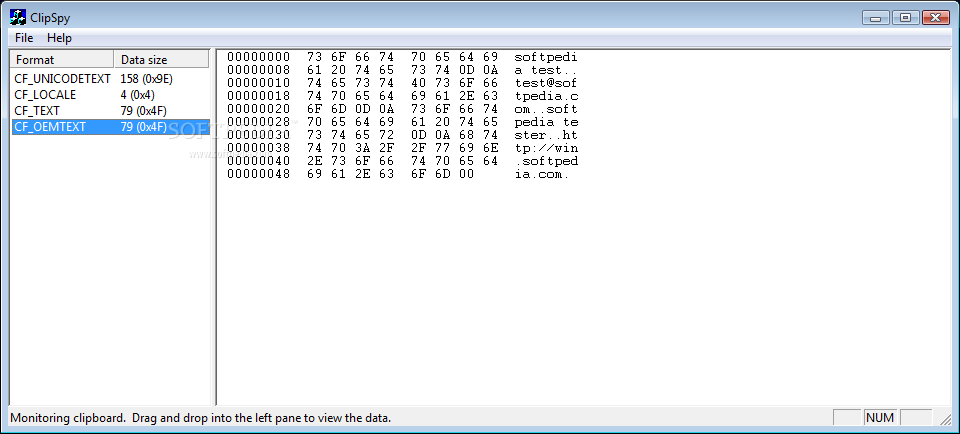
Task: Click hex offset 00000000 in dump
Action: click(x=258, y=57)
